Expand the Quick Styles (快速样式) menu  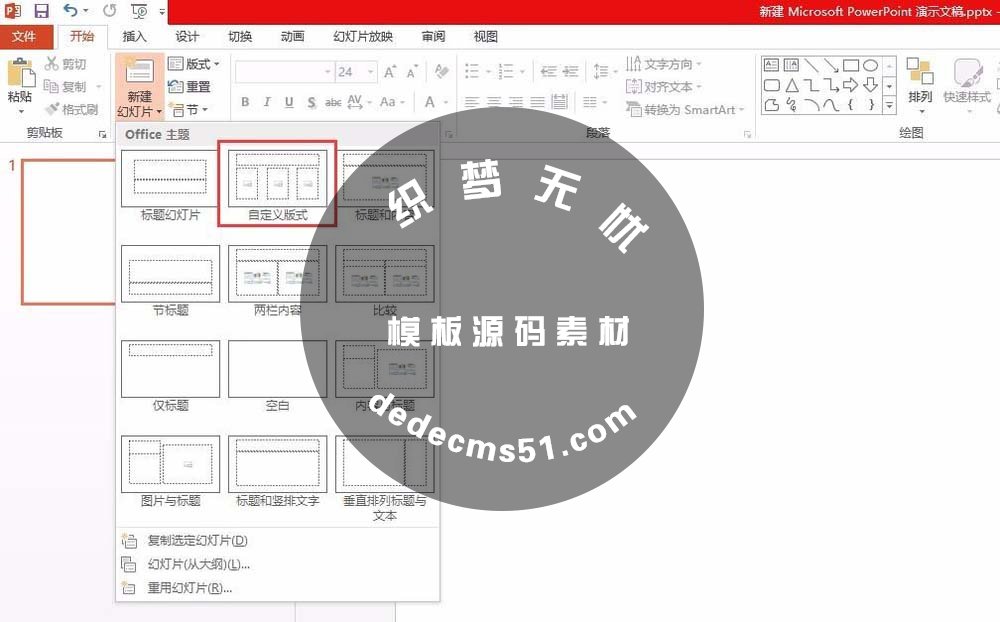(966, 85)
